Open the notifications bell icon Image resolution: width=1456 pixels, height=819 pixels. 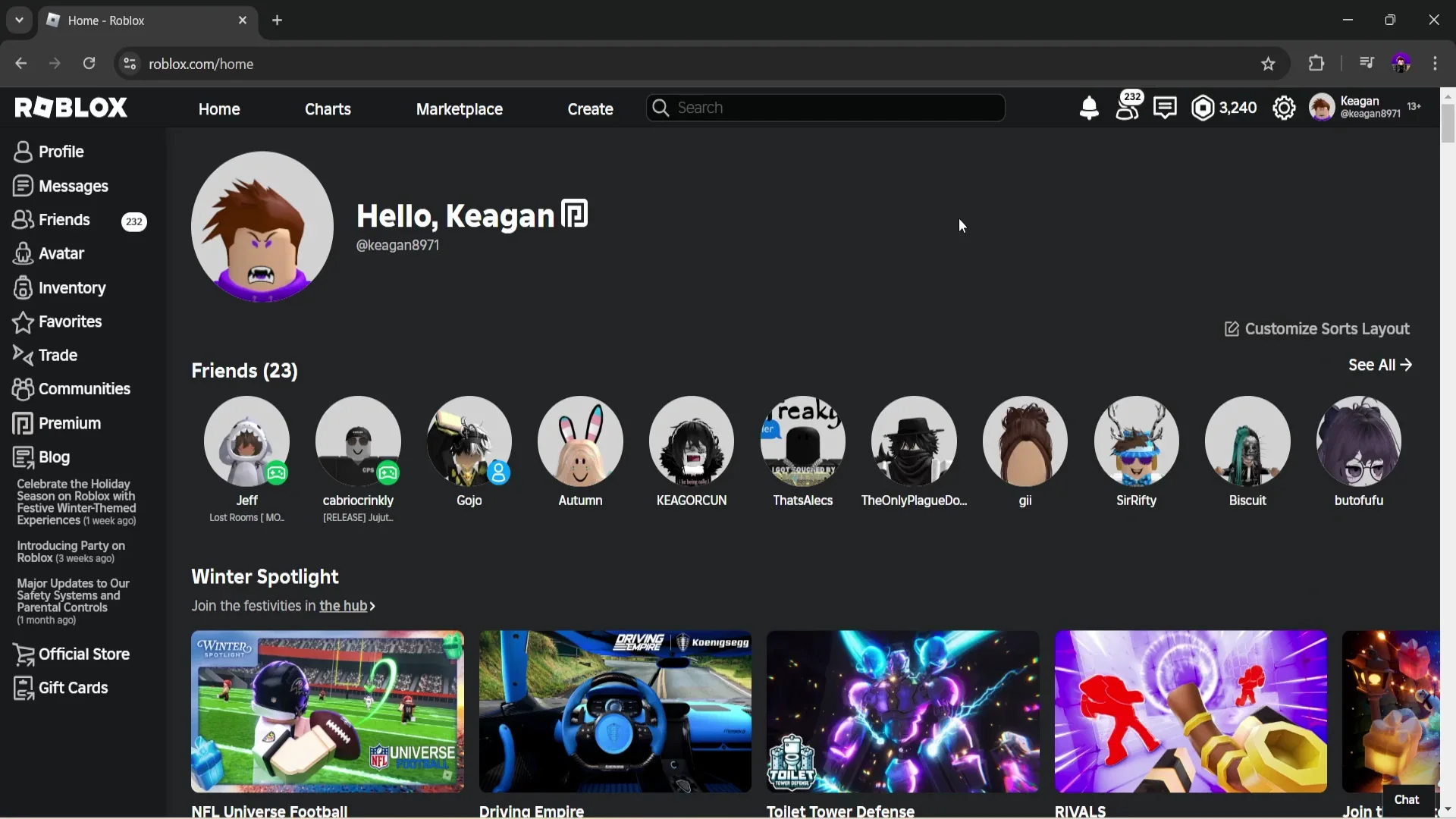[1089, 108]
